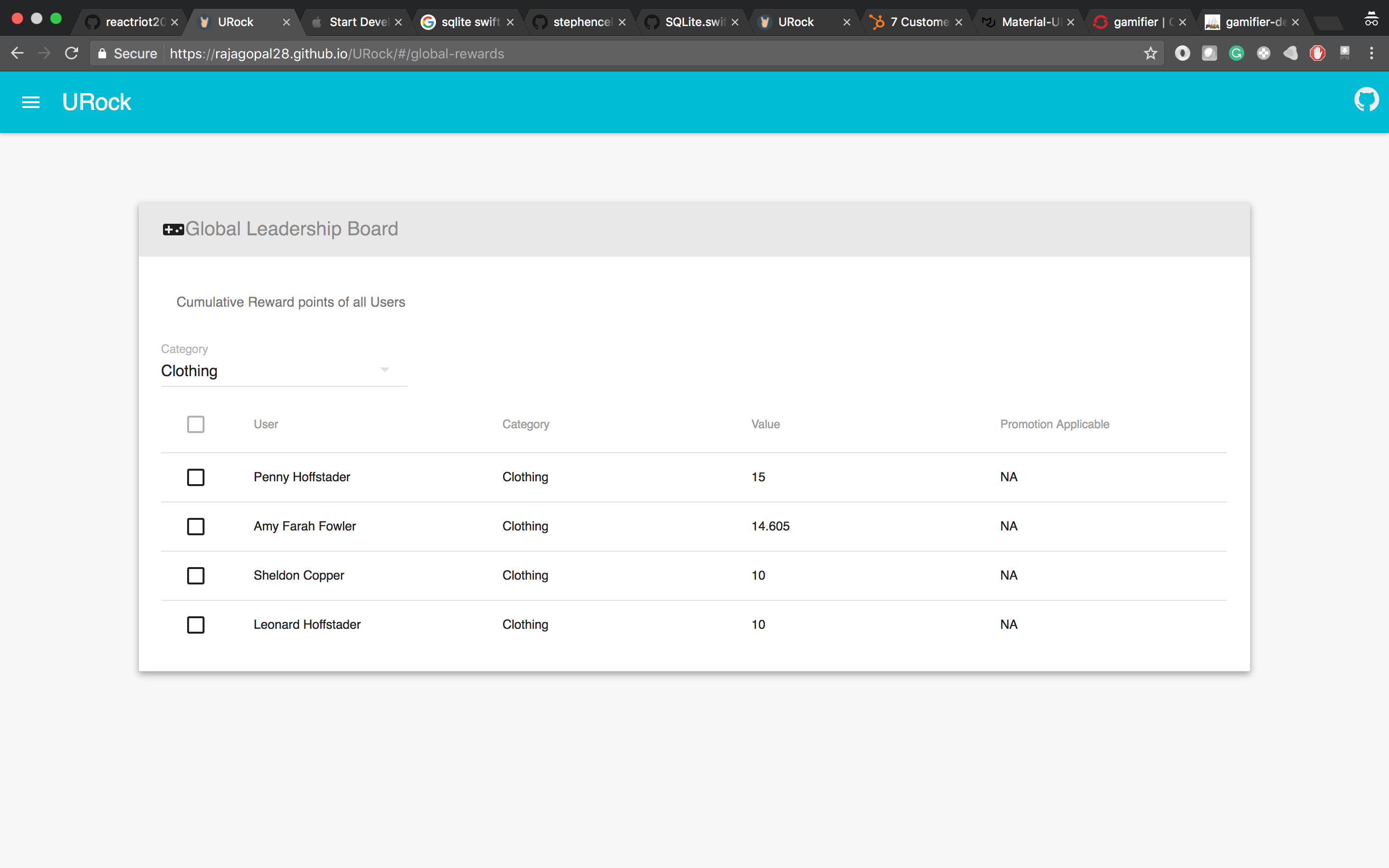Click the red AdBlock extension icon

coord(1317,54)
